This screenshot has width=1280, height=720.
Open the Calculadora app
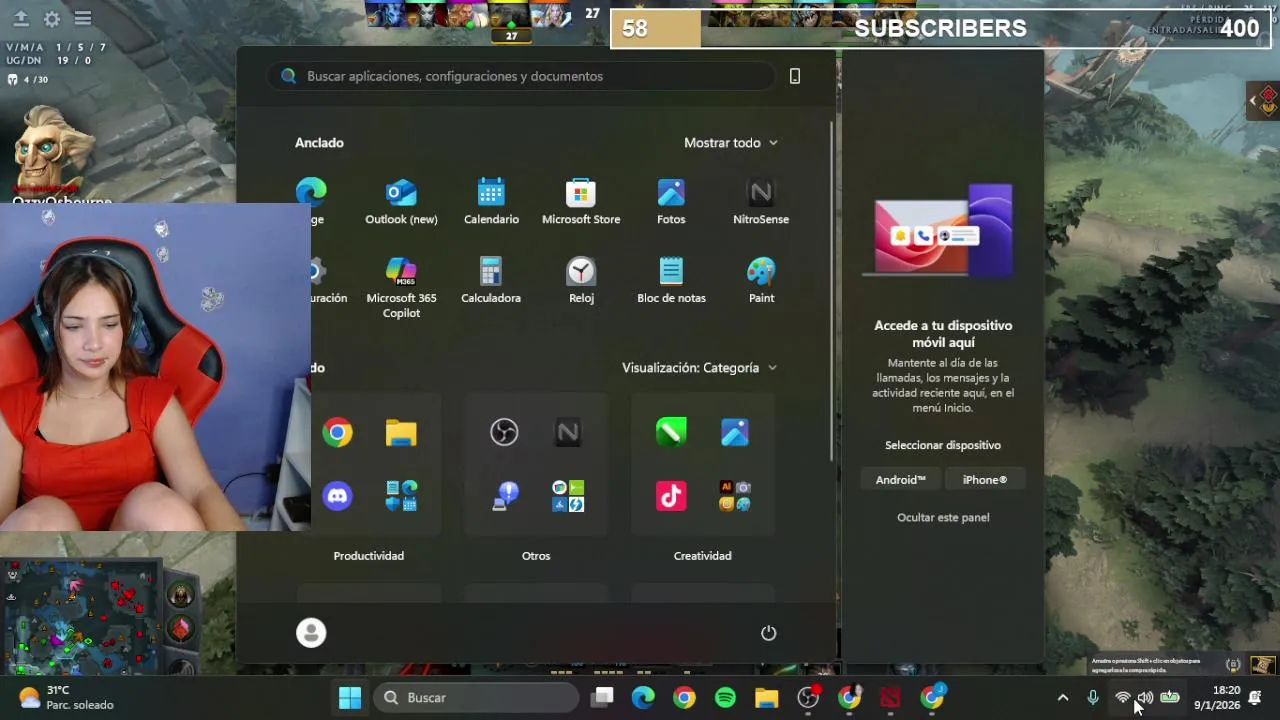click(x=491, y=280)
